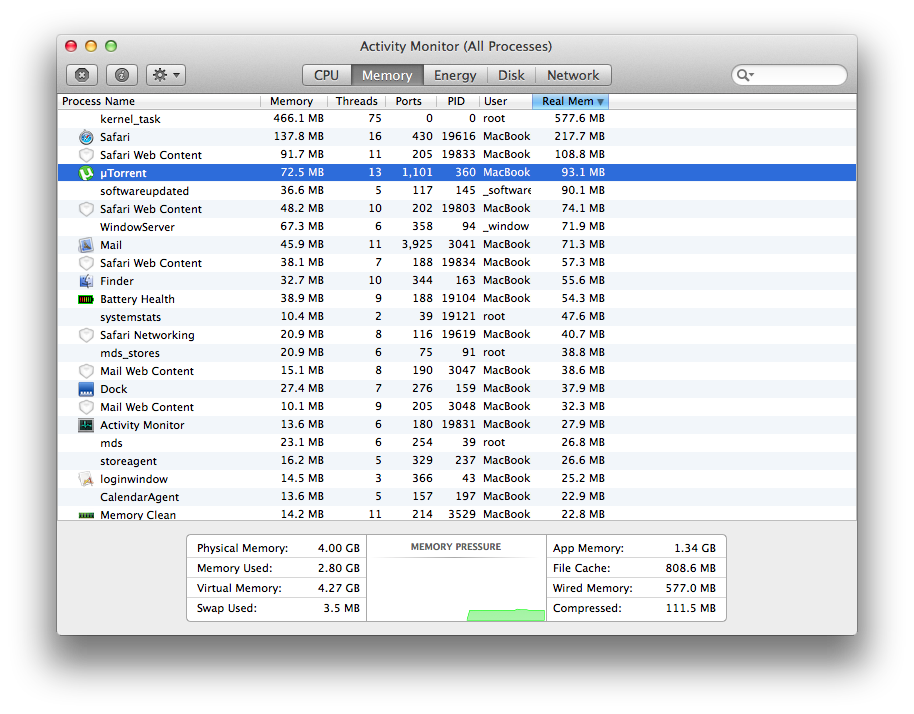Click the Finder face icon
Image resolution: width=914 pixels, height=714 pixels.
point(86,281)
